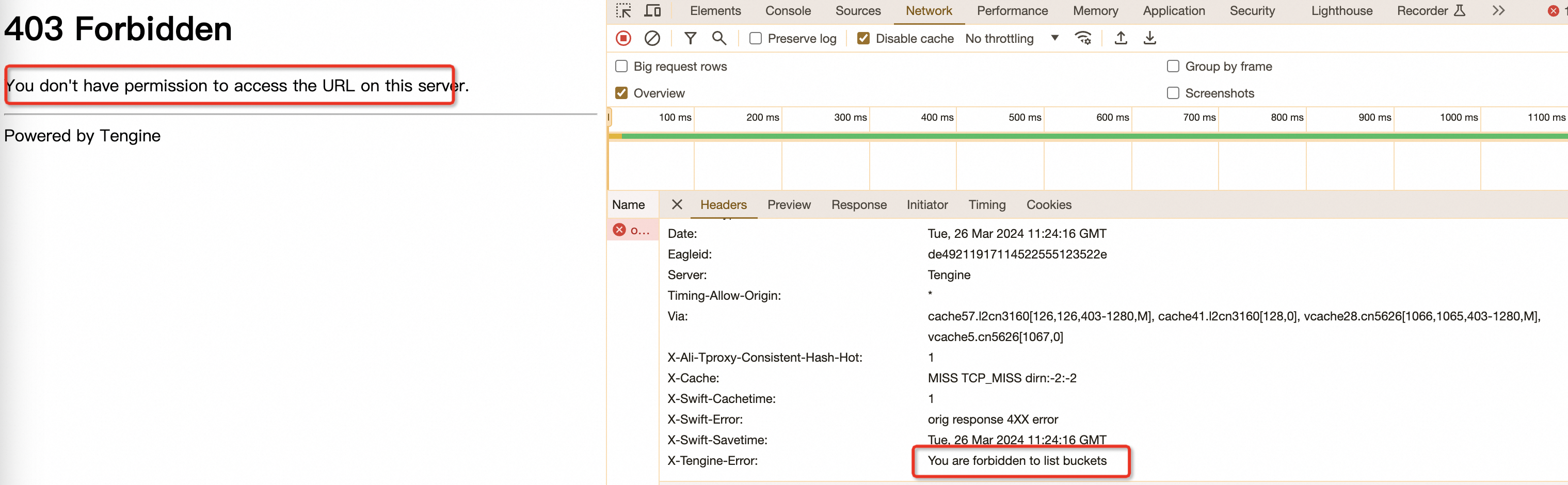Click the Server value Tengine

pyautogui.click(x=949, y=275)
